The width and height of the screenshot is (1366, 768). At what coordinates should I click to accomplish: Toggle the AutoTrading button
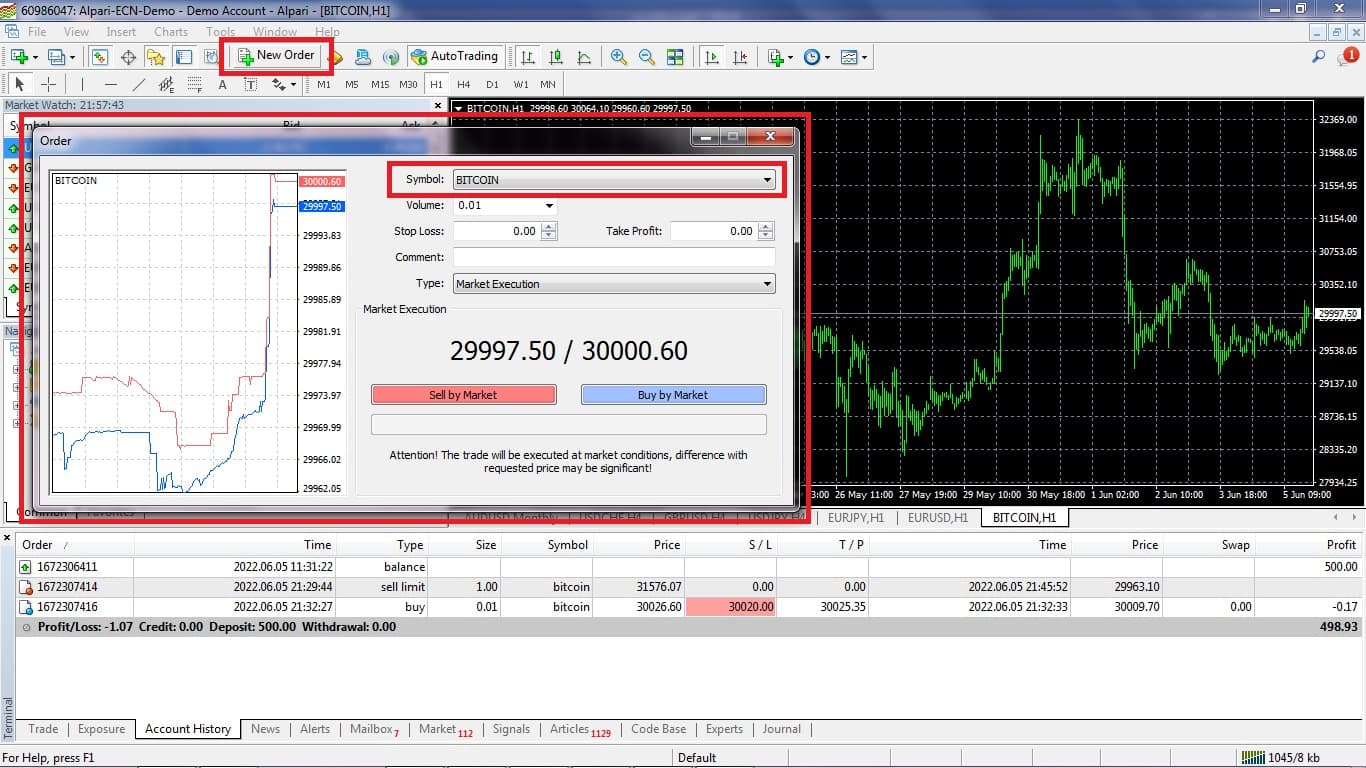pyautogui.click(x=454, y=56)
